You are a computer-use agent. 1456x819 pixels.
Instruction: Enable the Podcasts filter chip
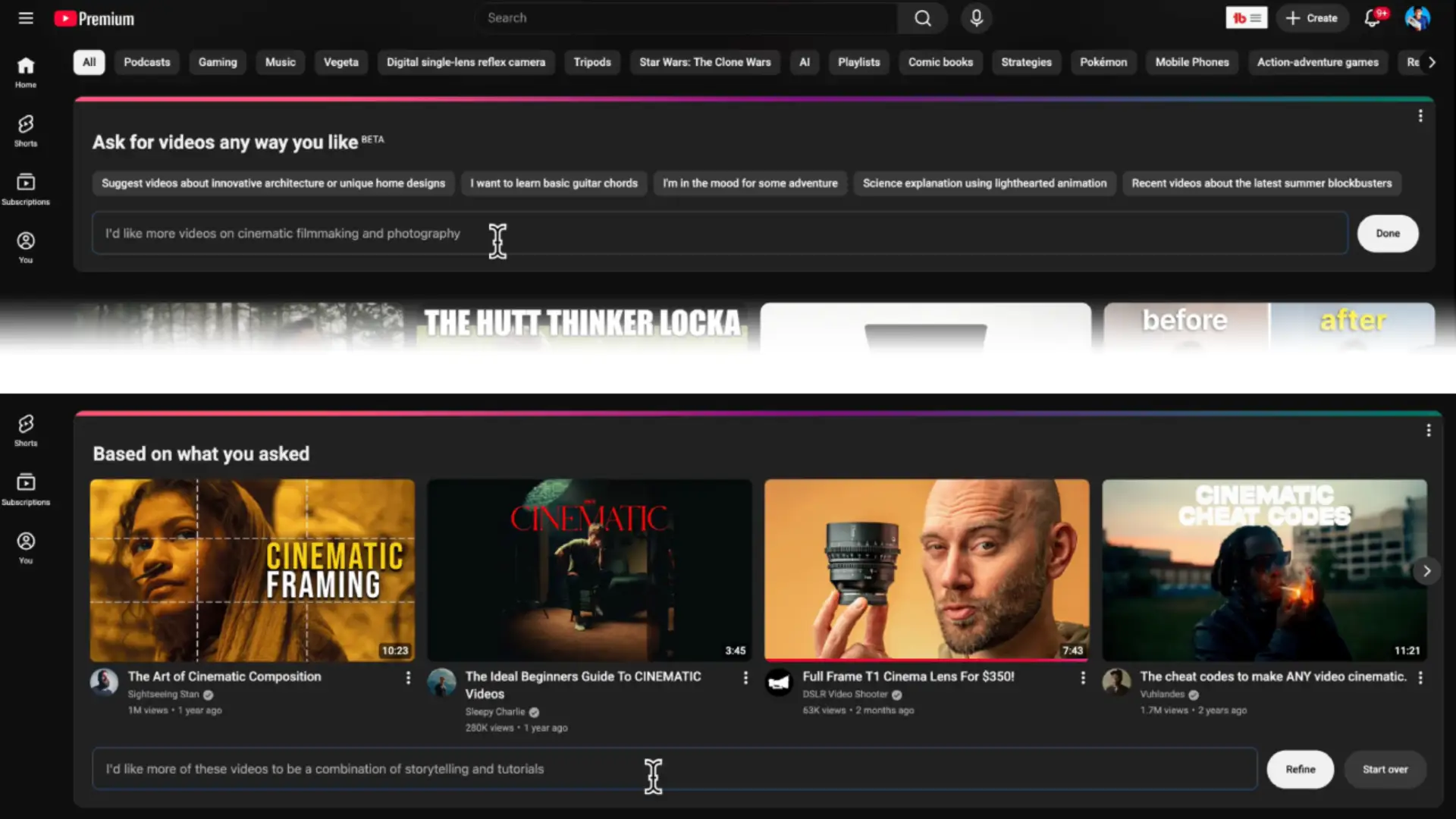(x=146, y=62)
